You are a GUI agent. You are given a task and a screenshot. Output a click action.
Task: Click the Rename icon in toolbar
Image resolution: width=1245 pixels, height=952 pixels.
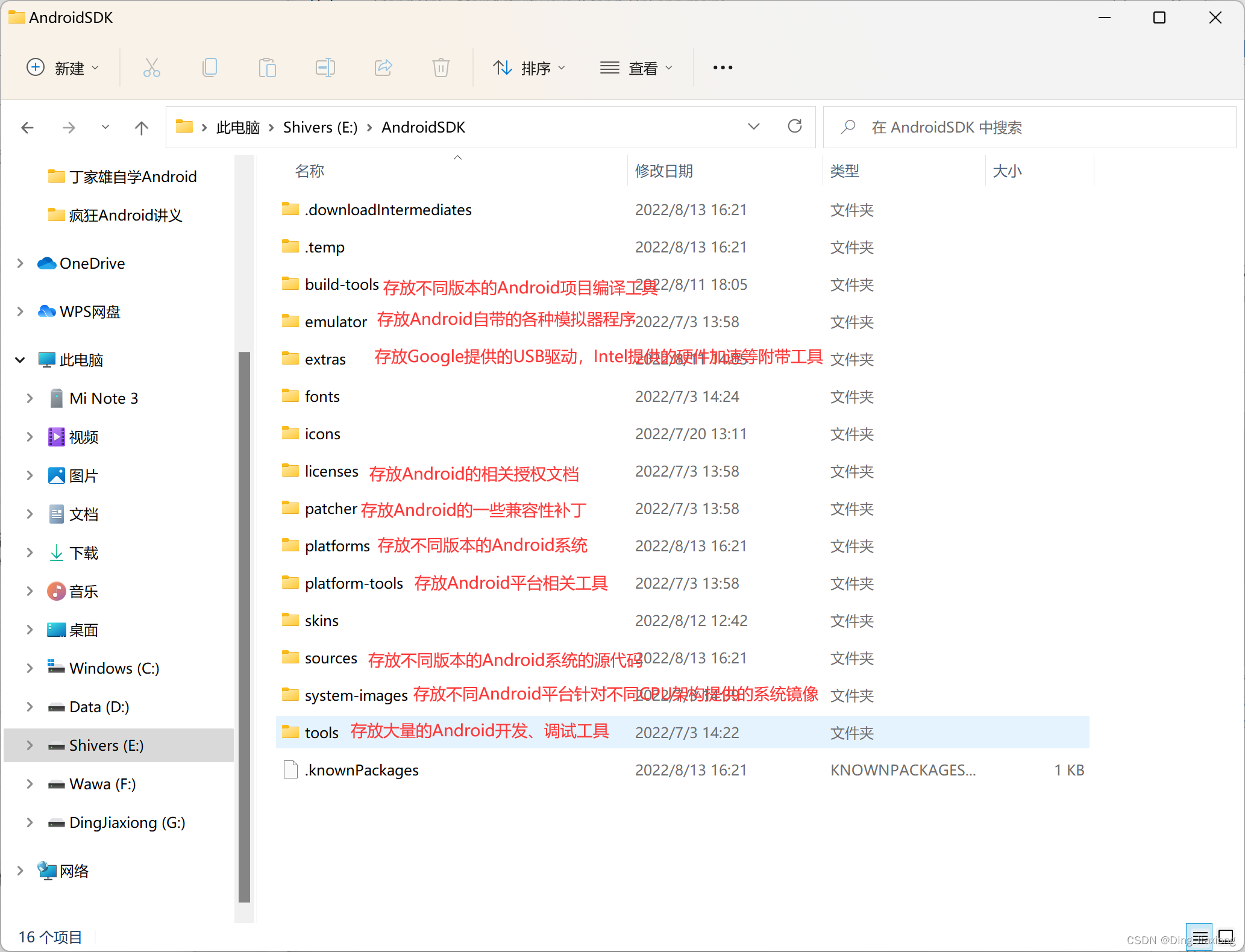pos(325,67)
